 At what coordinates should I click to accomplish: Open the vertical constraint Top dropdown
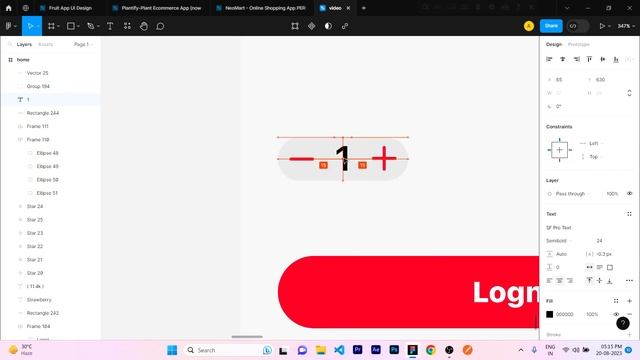592,157
